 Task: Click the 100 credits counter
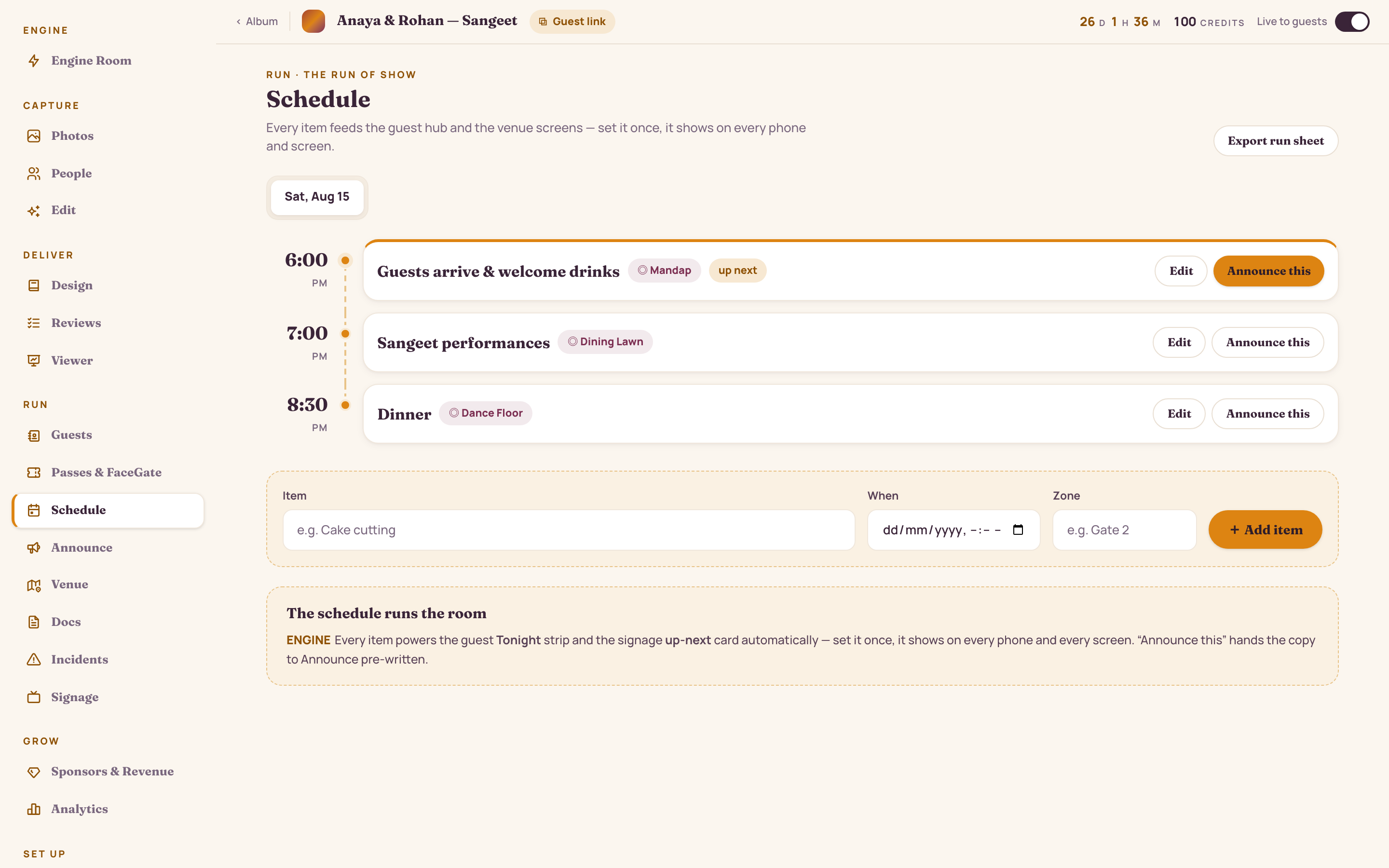click(1209, 22)
